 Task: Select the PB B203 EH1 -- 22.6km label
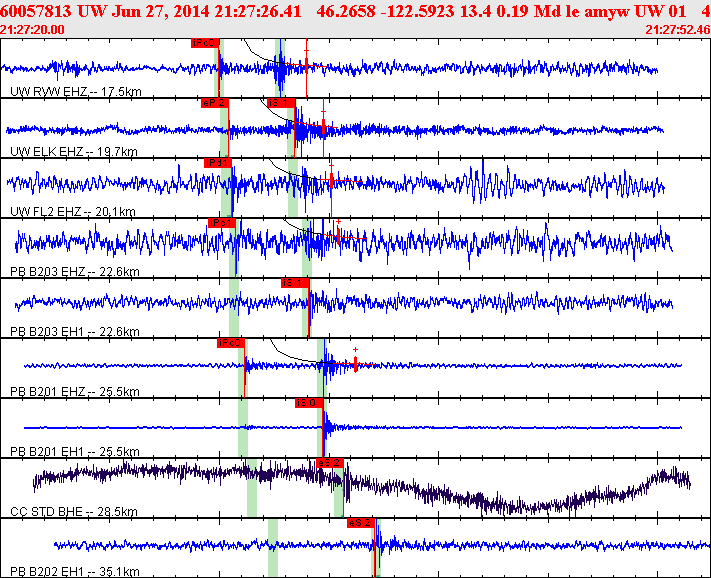[74, 332]
